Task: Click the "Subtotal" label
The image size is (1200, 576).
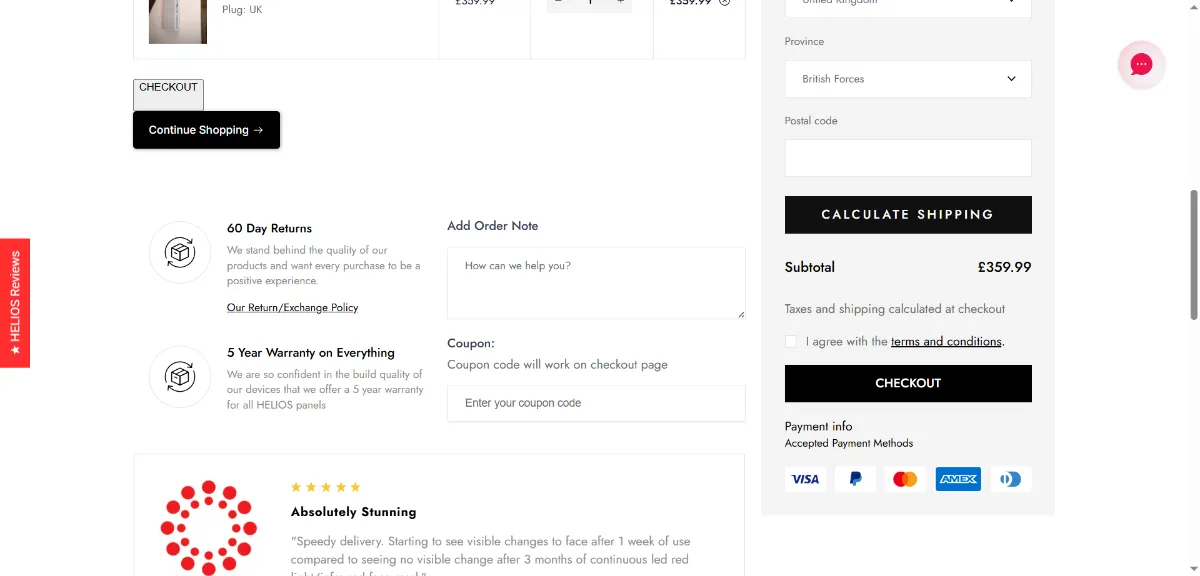Action: (810, 267)
